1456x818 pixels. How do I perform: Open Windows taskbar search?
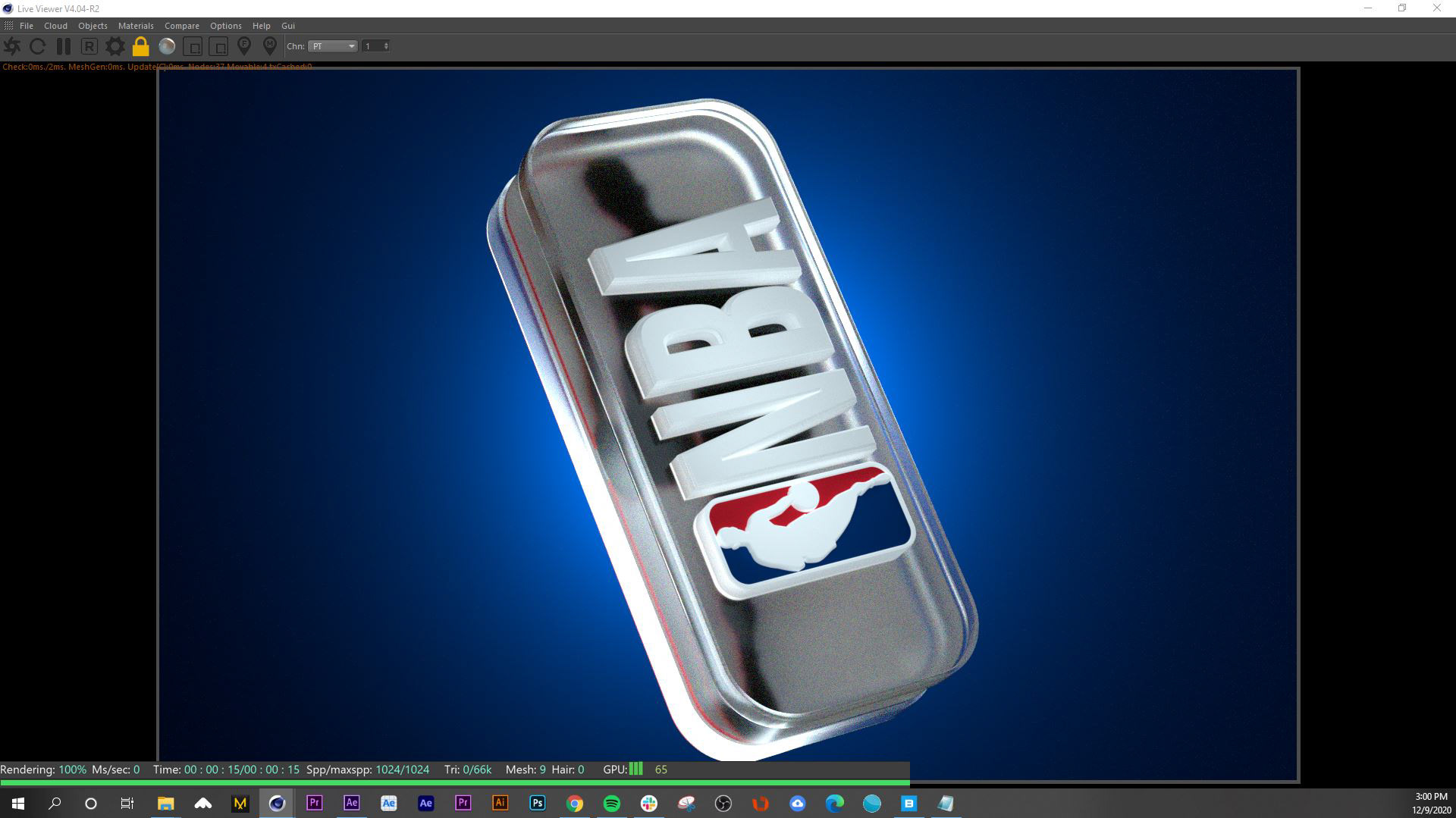point(55,803)
